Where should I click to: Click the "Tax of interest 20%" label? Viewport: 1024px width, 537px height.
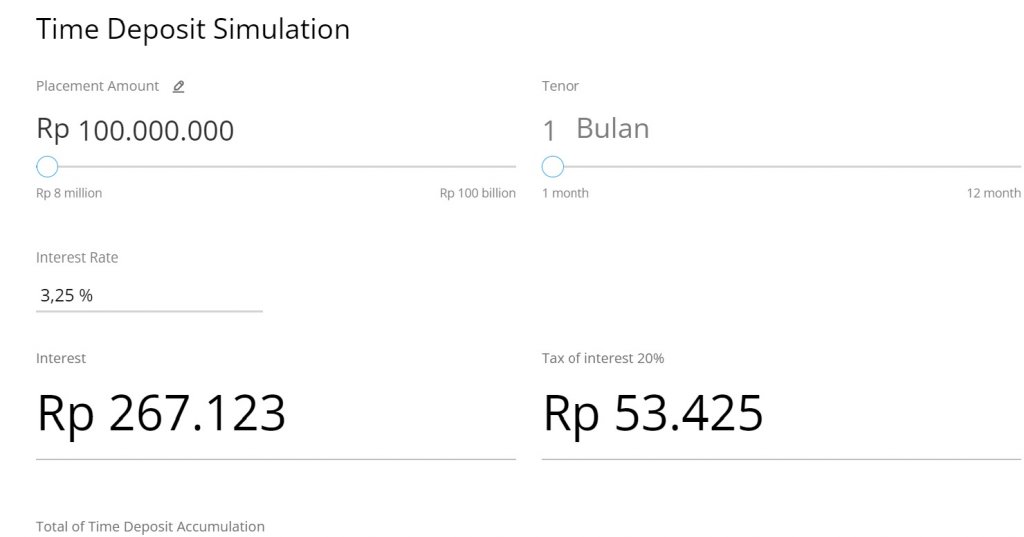coord(603,358)
